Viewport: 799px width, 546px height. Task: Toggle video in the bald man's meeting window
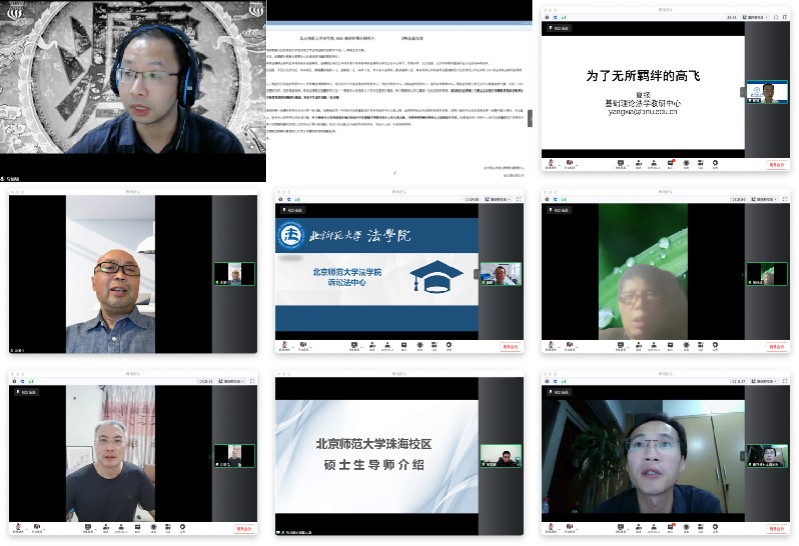38,345
